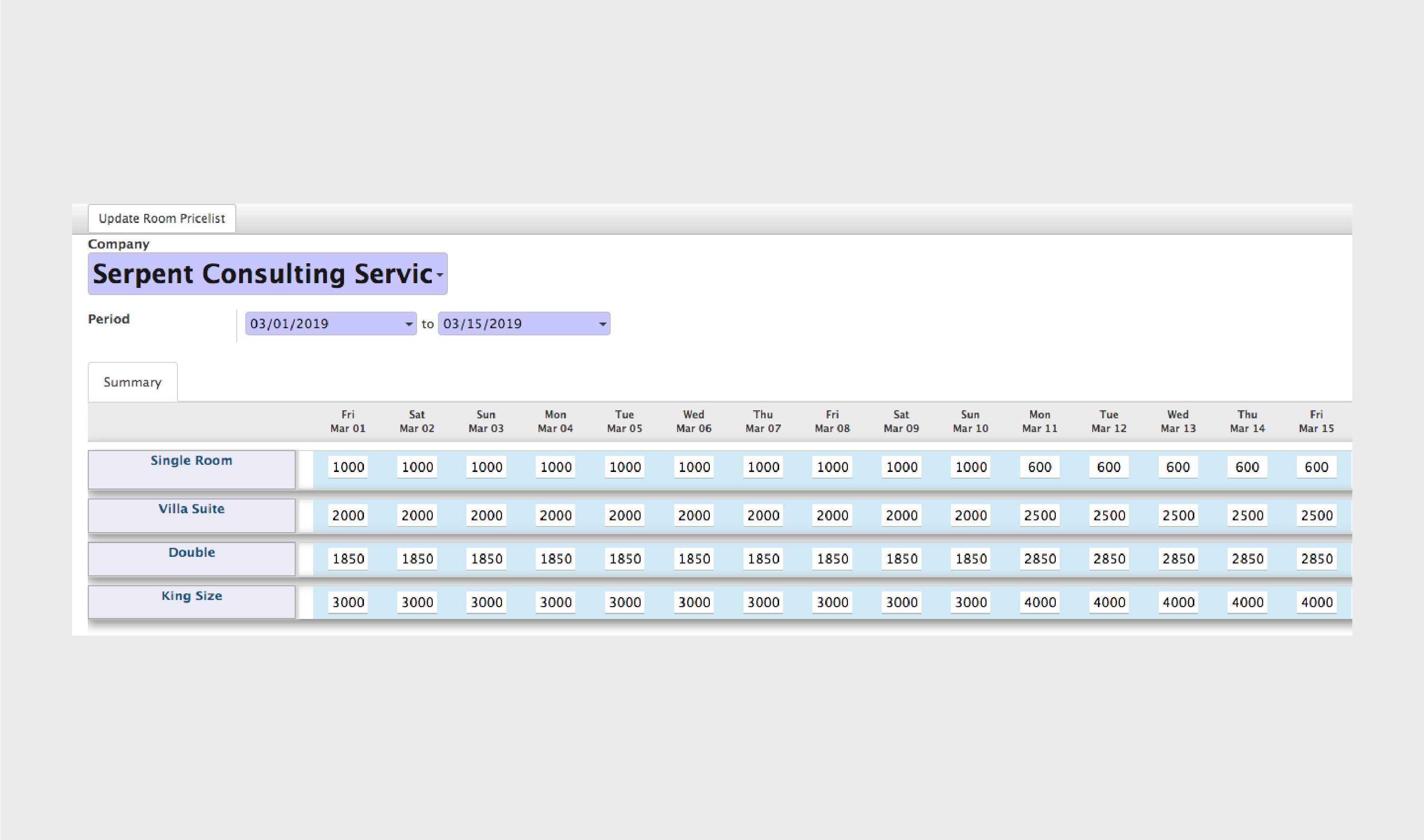Edit Villa Suite price for Mar 09

pyautogui.click(x=902, y=516)
